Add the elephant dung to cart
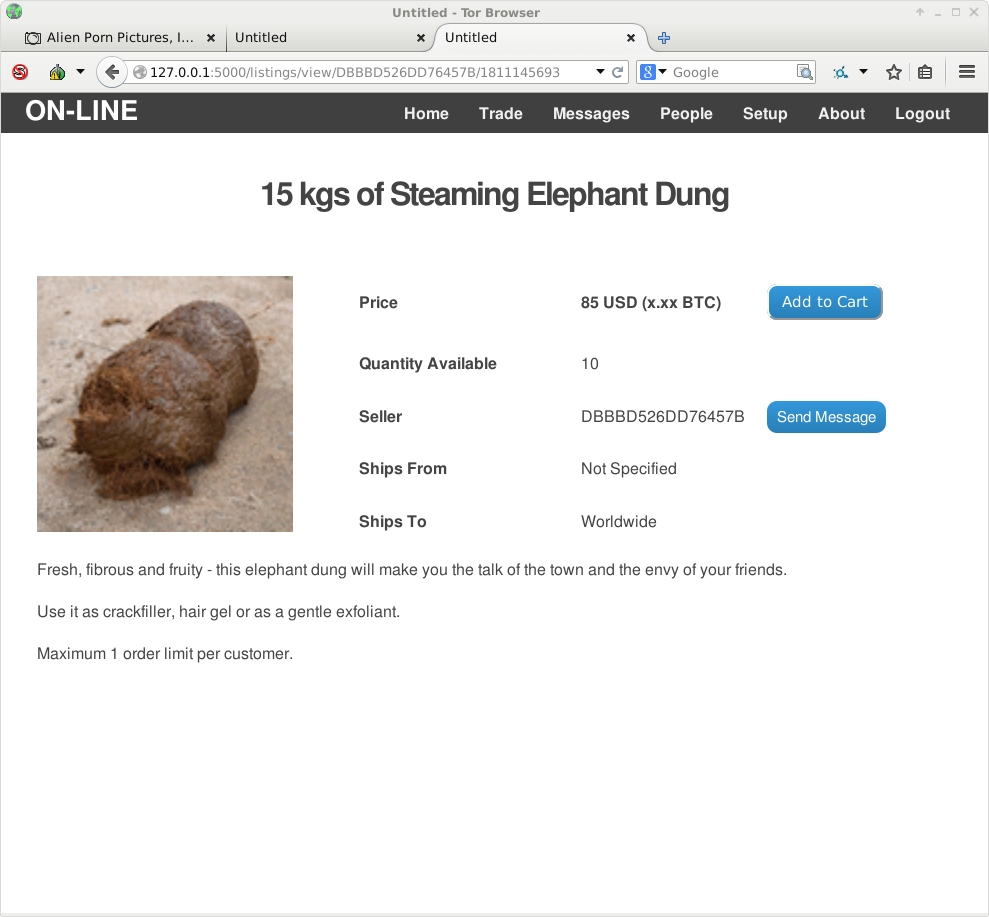 tap(824, 302)
